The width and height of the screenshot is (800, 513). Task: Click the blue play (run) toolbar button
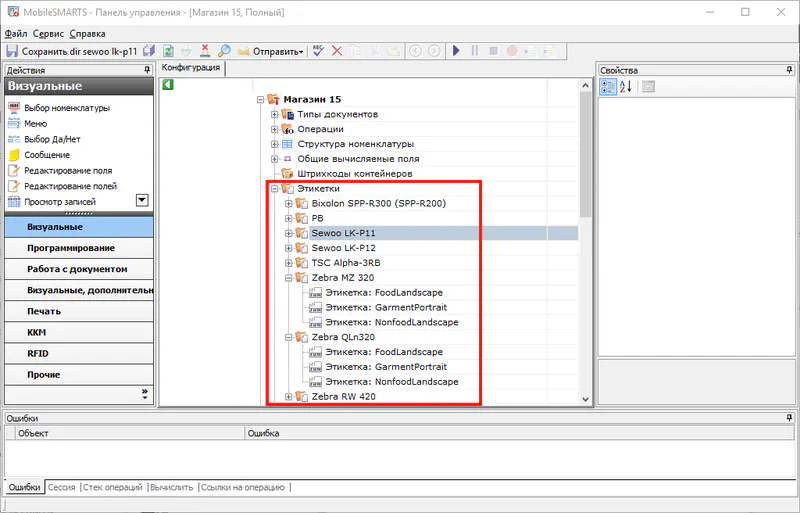coord(456,51)
